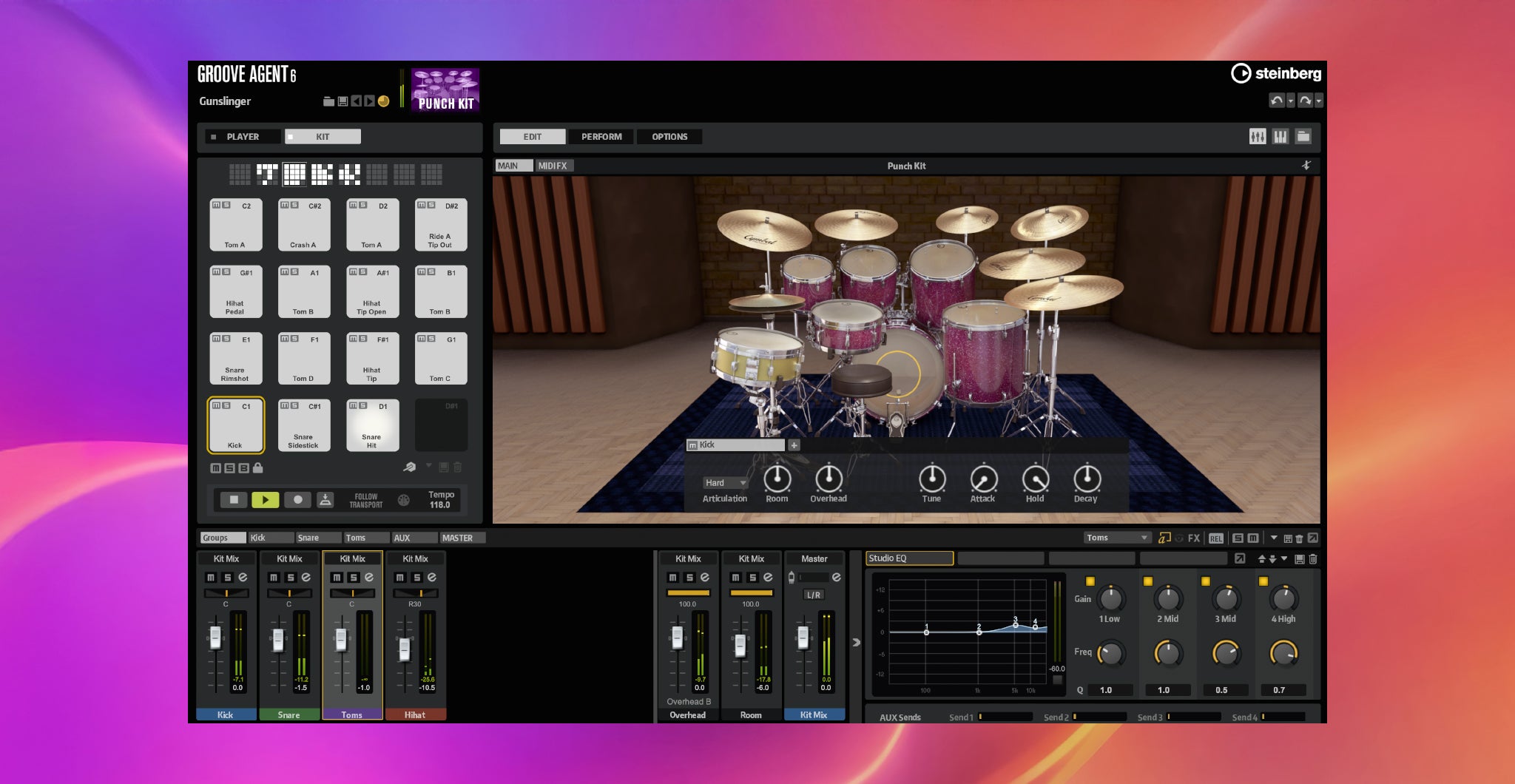Show the mixer view using the faders icon
The image size is (1515, 784).
(x=1258, y=137)
